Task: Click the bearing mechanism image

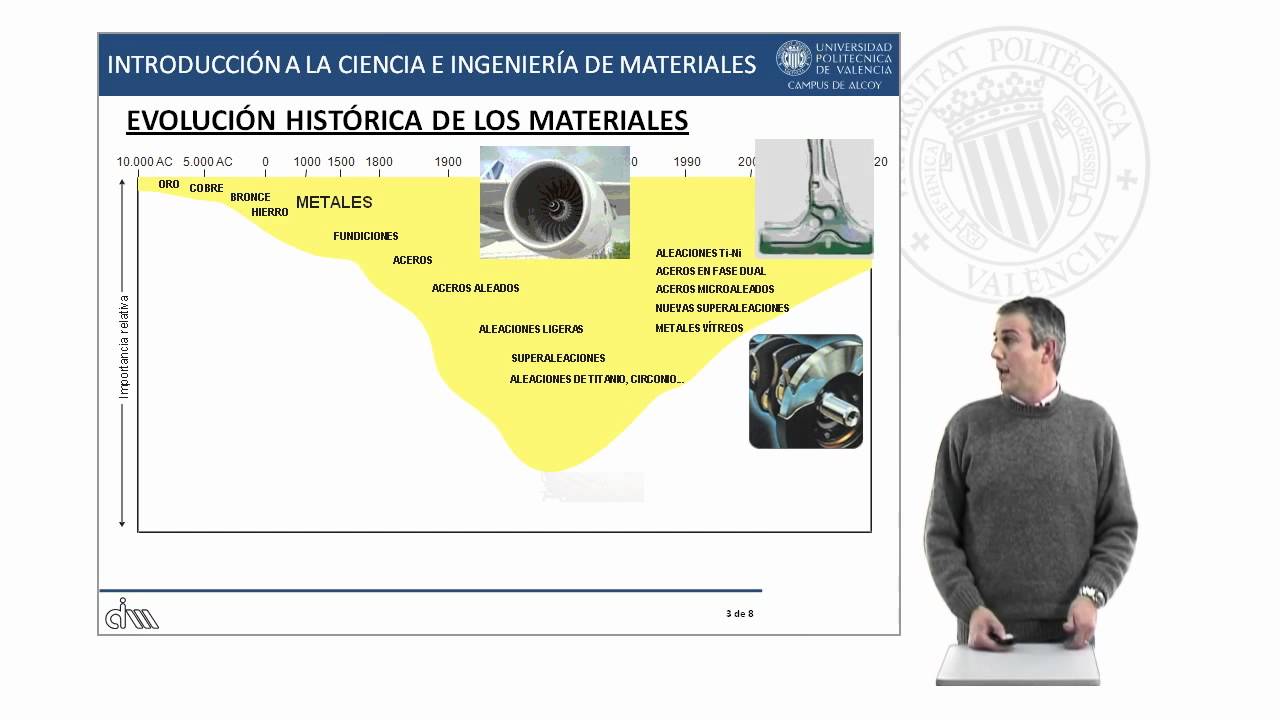Action: (x=805, y=391)
